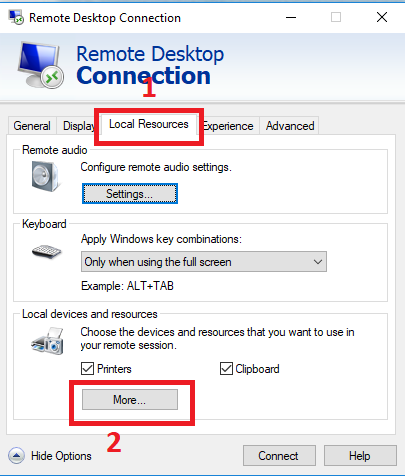Click the dropdown chevron arrow
Image resolution: width=405 pixels, height=476 pixels.
[x=318, y=262]
